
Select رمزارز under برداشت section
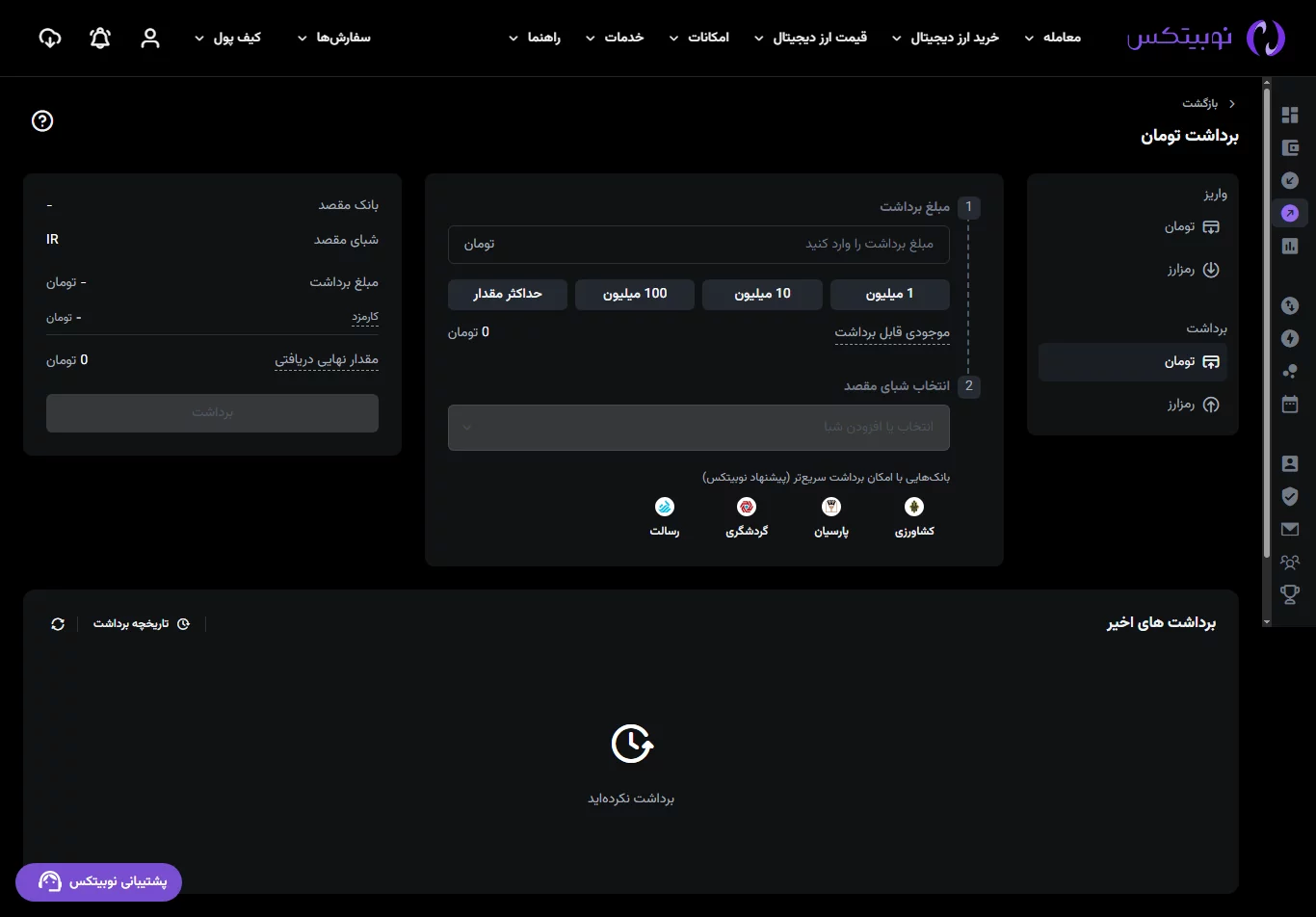click(x=1193, y=405)
